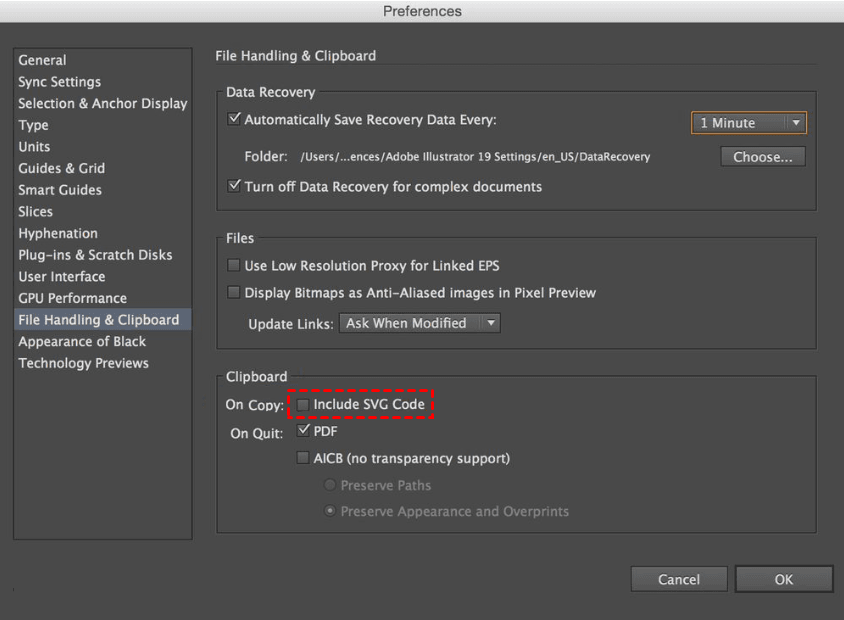This screenshot has width=844, height=620.
Task: Uncheck the PDF clipboard option
Action: 304,431
